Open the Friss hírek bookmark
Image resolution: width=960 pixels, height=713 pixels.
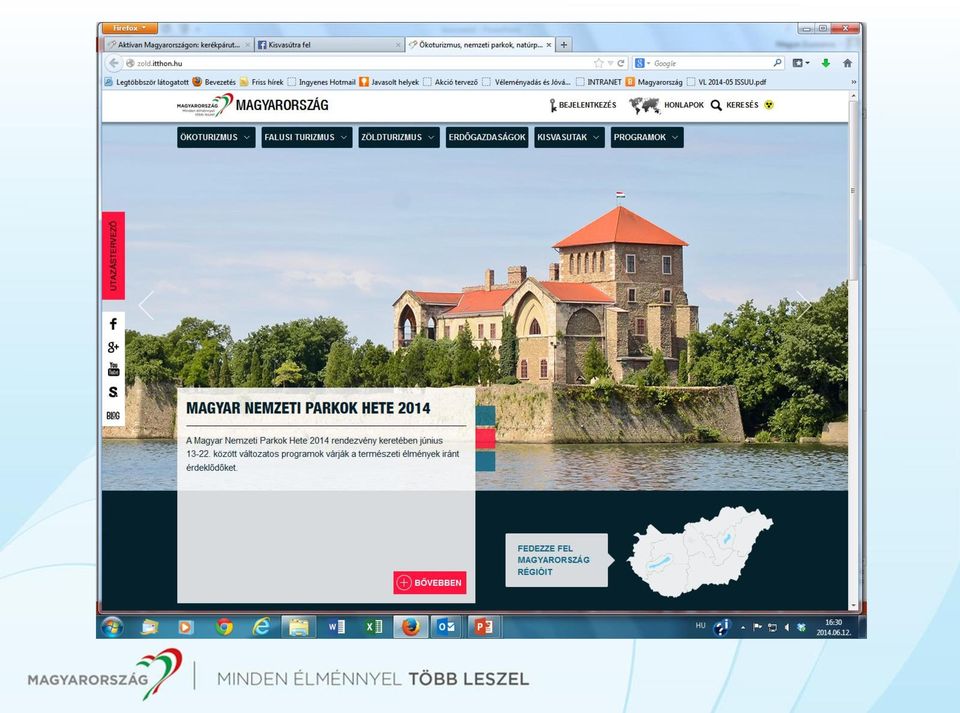[262, 82]
